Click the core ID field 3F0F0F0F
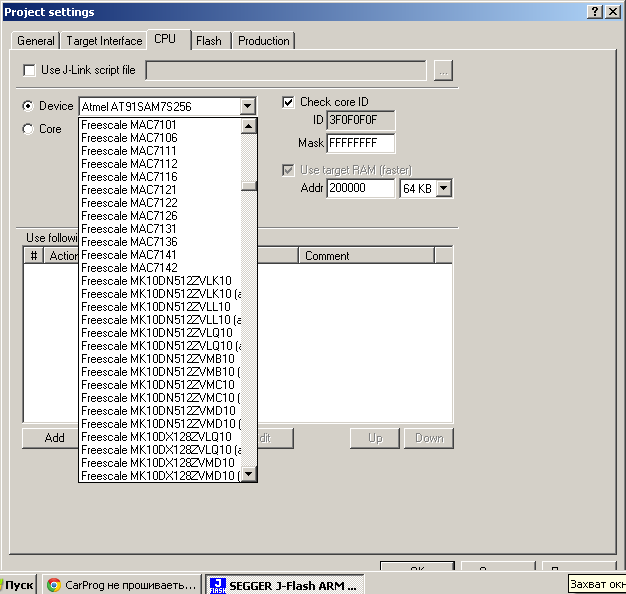Image resolution: width=626 pixels, height=594 pixels. (361, 120)
